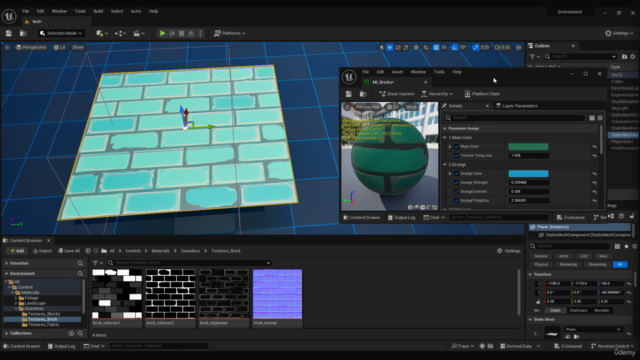Select the Details tab in material editor
640x360 pixels.
456,106
